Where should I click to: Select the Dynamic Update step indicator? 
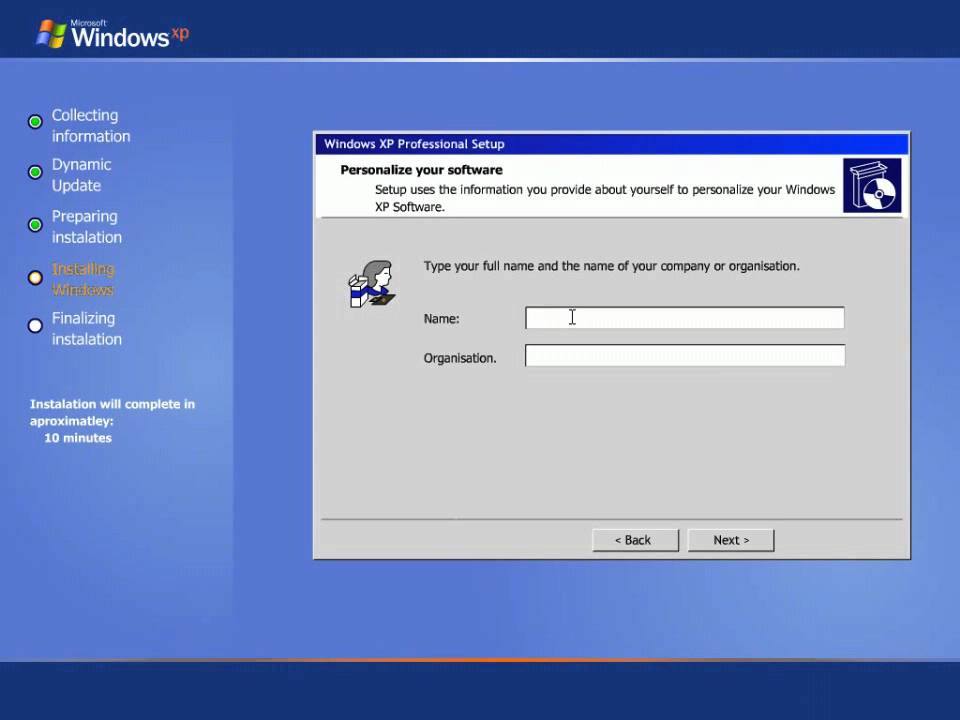[x=36, y=172]
